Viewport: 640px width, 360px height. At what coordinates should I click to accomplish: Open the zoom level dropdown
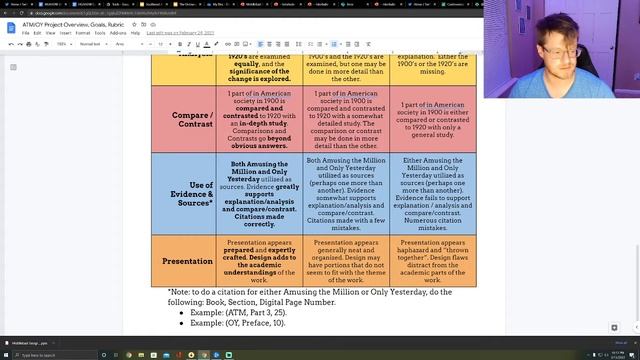pos(64,44)
